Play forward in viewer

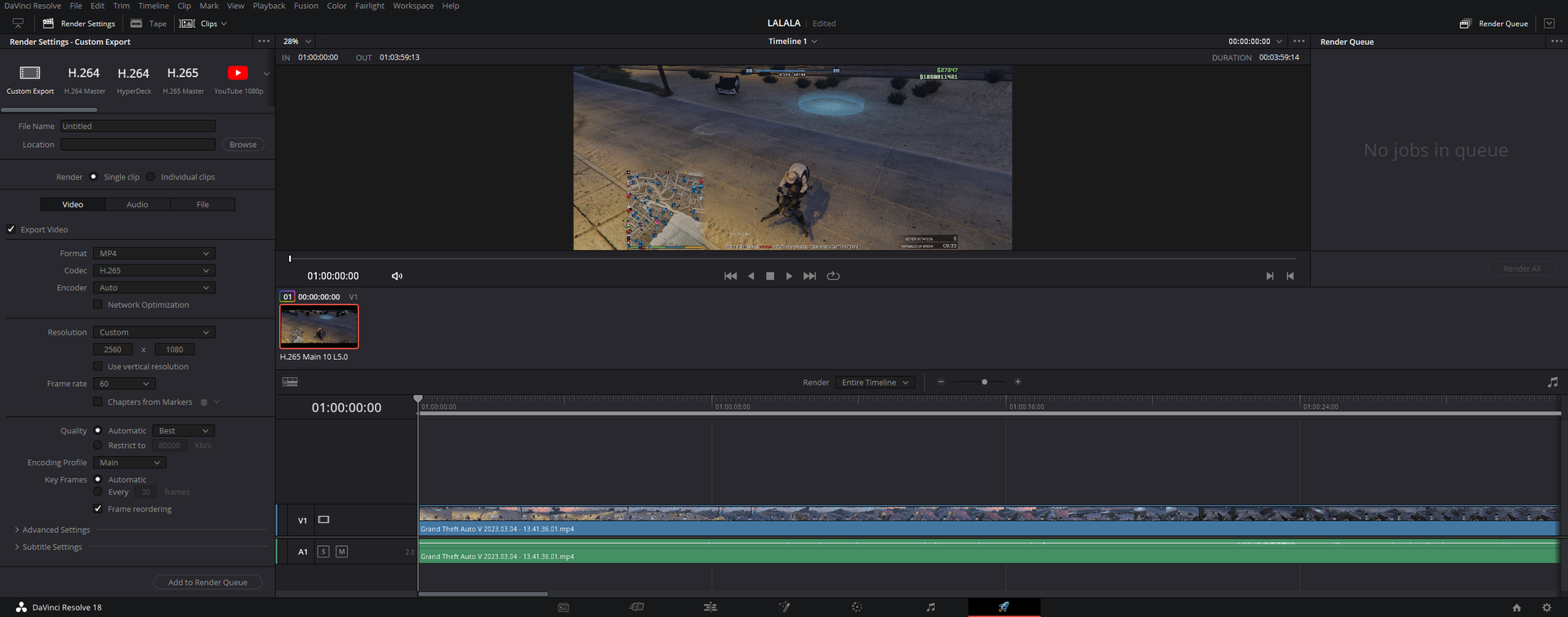coord(789,276)
